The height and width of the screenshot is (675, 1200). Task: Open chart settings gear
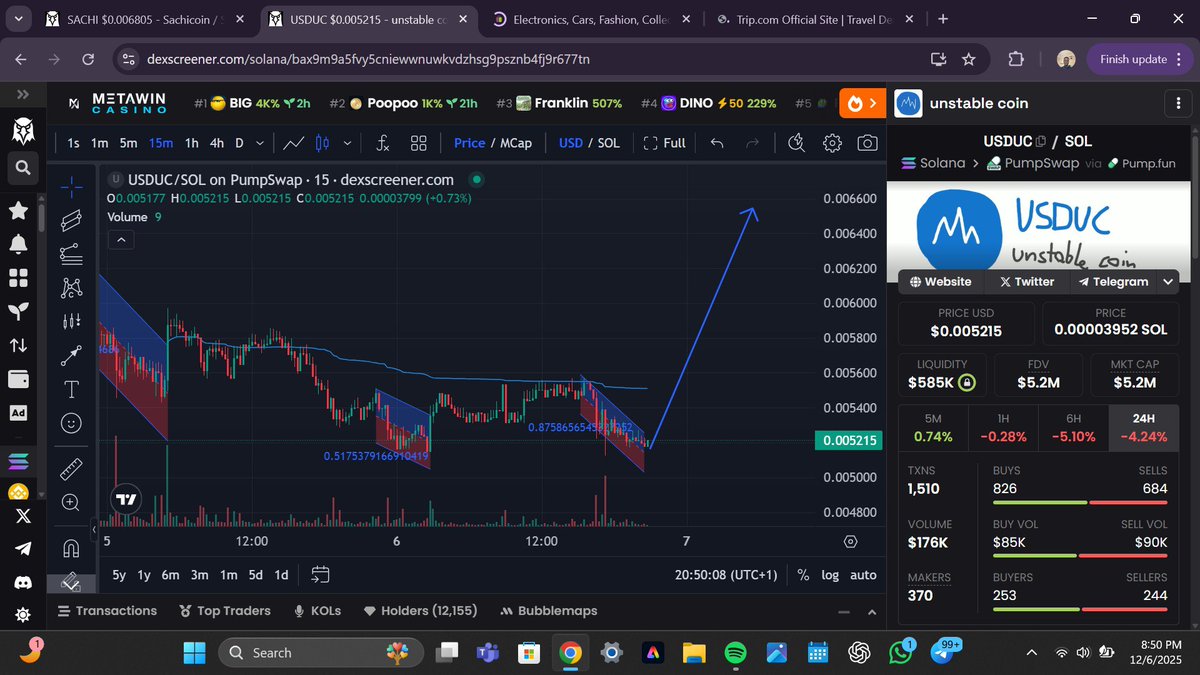[x=832, y=143]
